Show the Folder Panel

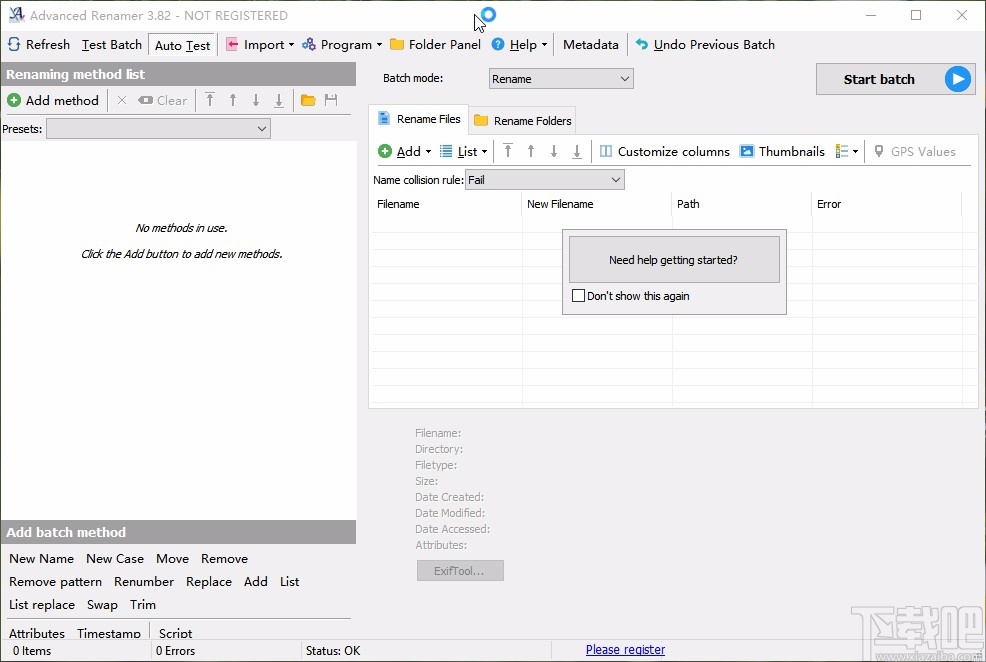click(x=435, y=45)
